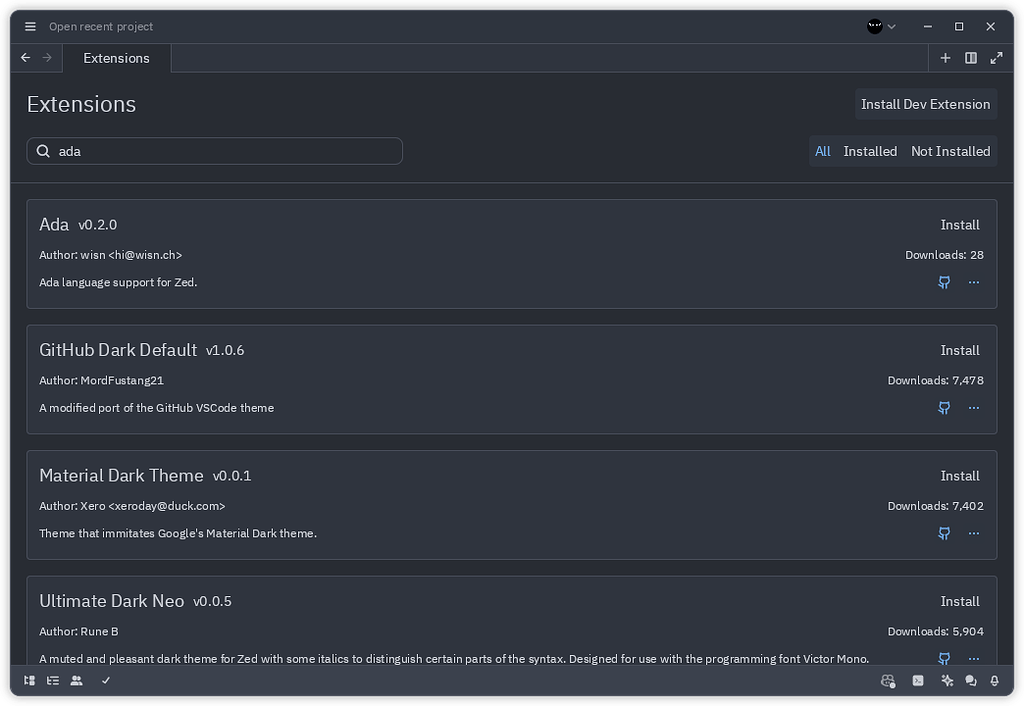1024x706 pixels.
Task: Click author text wisn <hi@wisn.ch>
Action: (131, 255)
